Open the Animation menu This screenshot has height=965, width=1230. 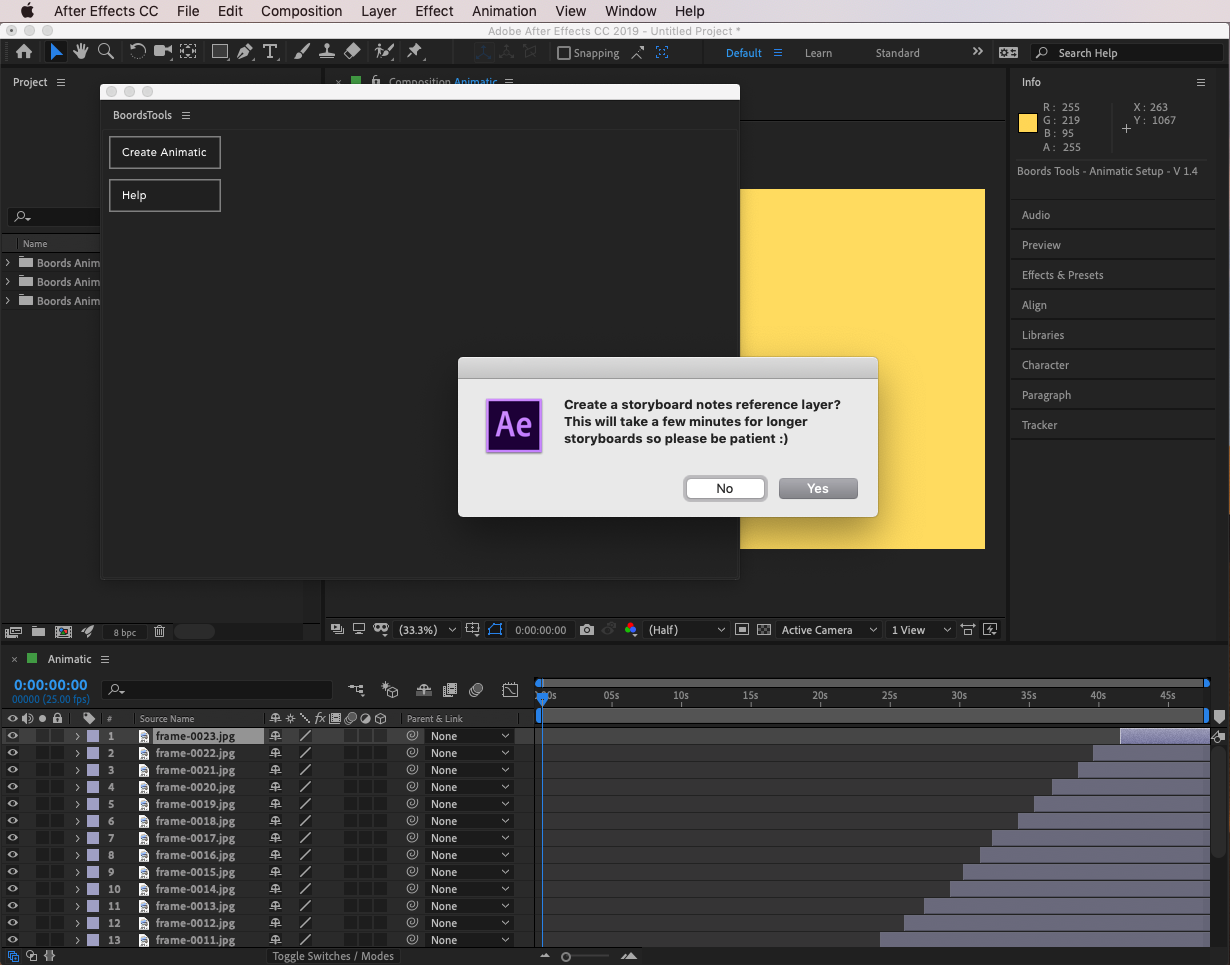tap(504, 11)
